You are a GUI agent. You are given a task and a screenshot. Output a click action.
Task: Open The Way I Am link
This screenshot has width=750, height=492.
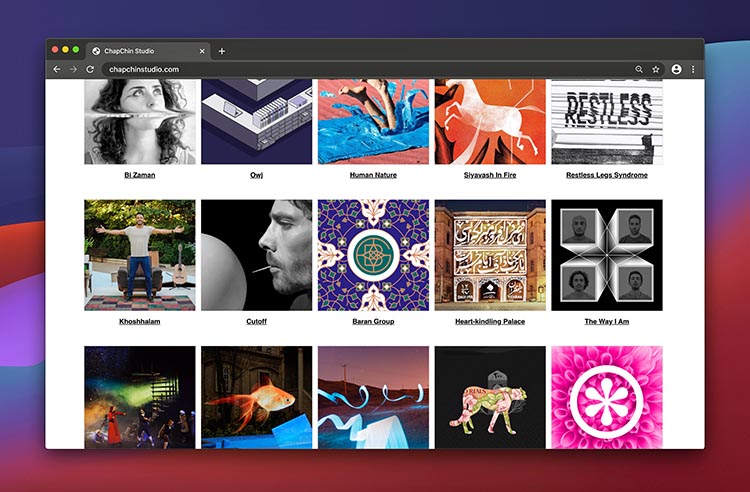(607, 321)
